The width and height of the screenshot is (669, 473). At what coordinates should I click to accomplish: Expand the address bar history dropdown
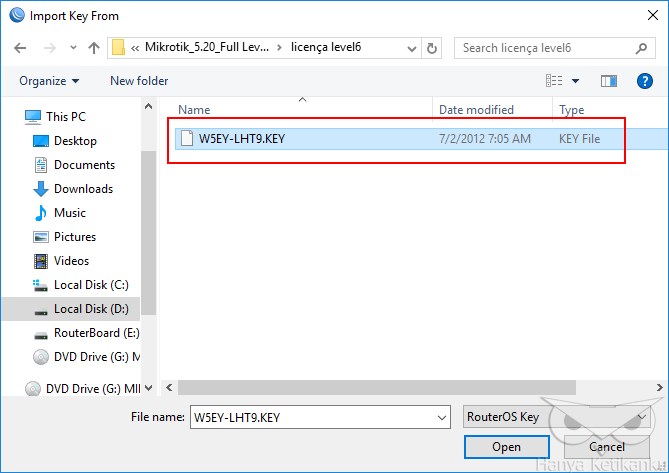412,49
